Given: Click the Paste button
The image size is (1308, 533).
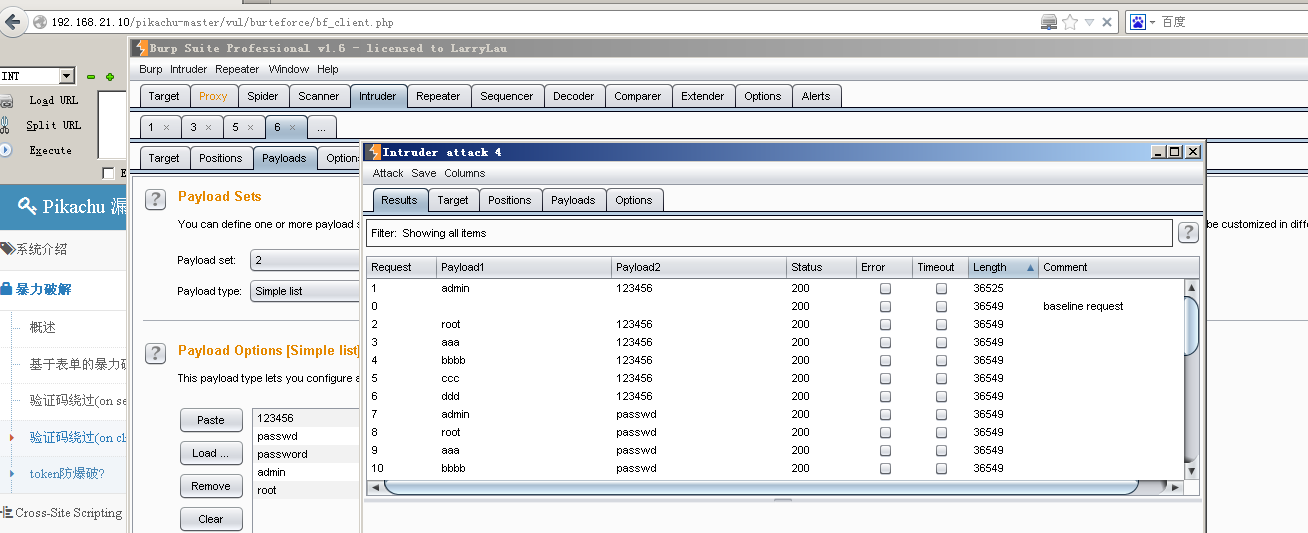Looking at the screenshot, I should click(x=211, y=420).
